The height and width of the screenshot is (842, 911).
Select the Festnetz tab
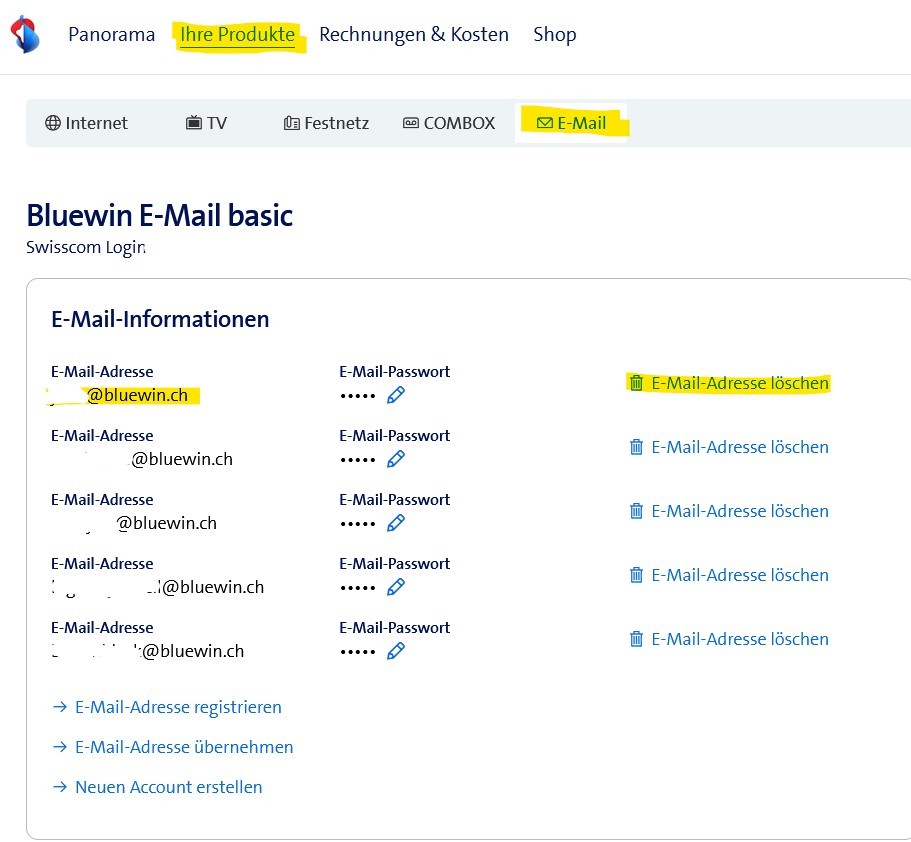(x=326, y=123)
